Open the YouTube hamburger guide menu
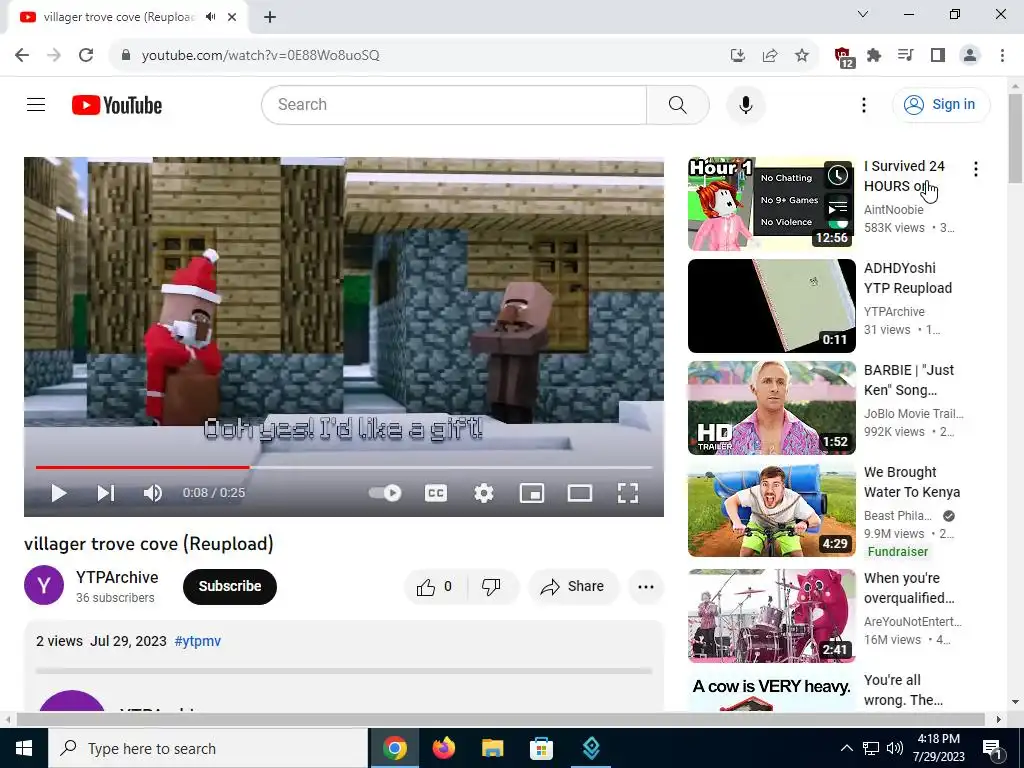This screenshot has width=1024, height=768. pyautogui.click(x=36, y=104)
